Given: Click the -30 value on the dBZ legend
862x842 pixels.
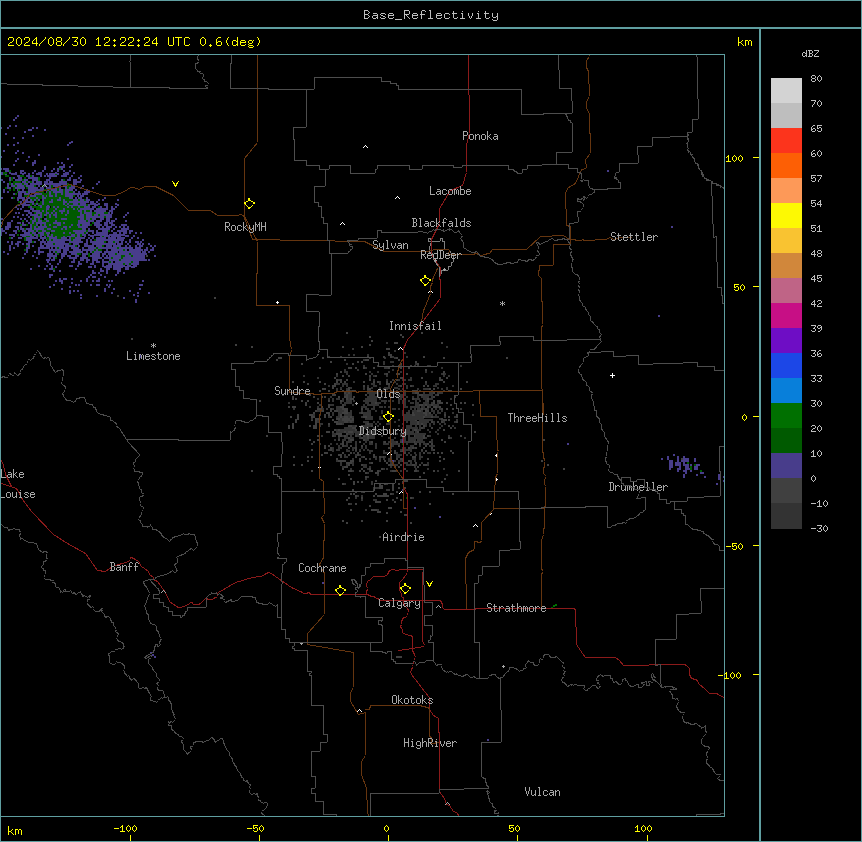Looking at the screenshot, I should pyautogui.click(x=819, y=528).
